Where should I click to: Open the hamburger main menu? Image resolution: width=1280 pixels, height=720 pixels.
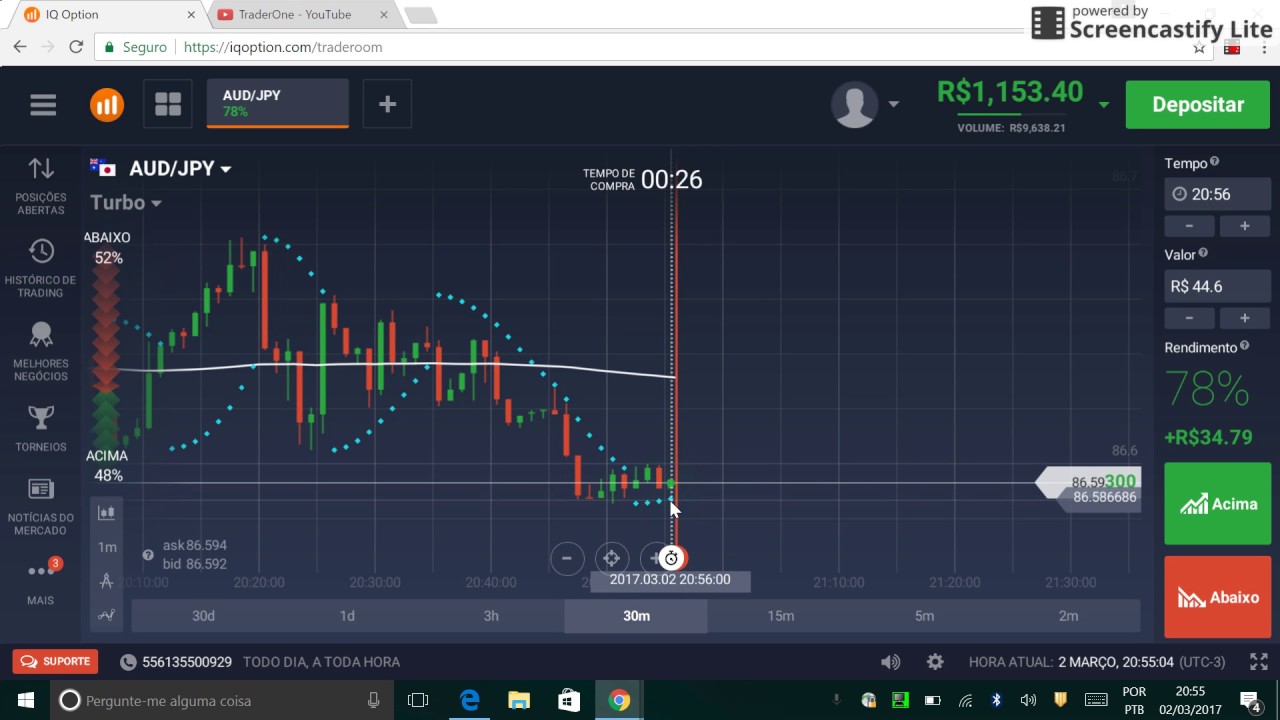point(43,105)
